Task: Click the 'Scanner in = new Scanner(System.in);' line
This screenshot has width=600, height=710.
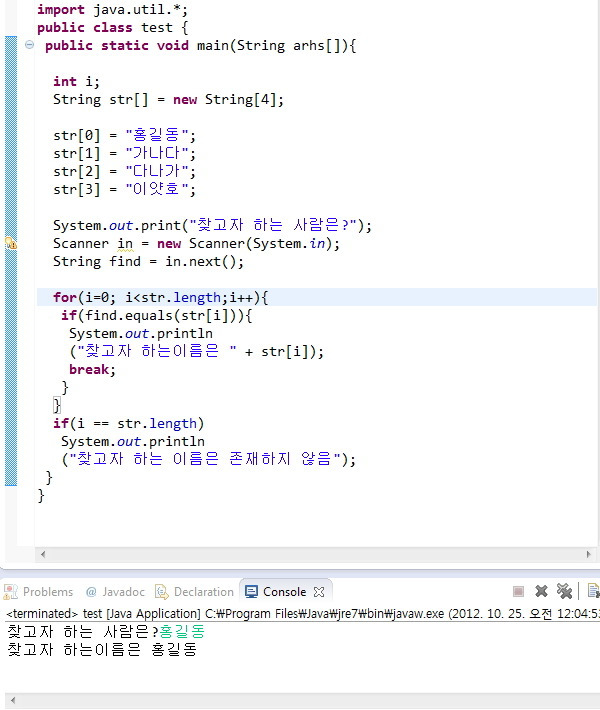Action: 196,244
